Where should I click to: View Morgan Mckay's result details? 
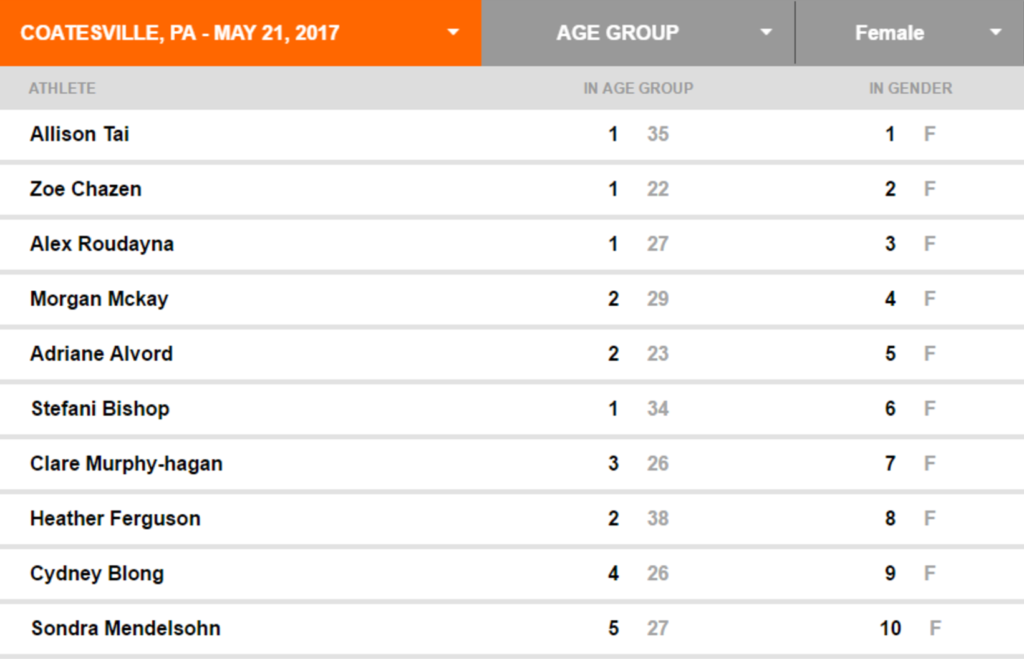[x=512, y=299]
